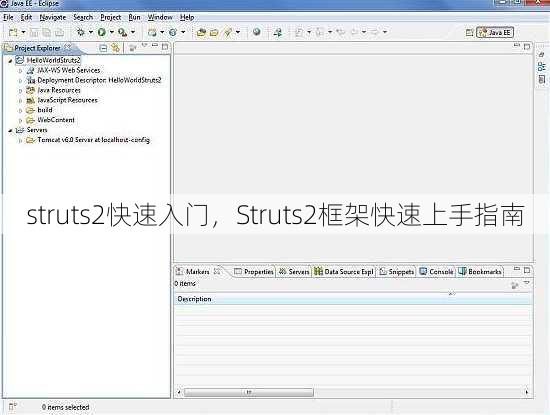Viewport: 550px width, 415px height.
Task: Expand the build folder node
Action: coord(20,111)
